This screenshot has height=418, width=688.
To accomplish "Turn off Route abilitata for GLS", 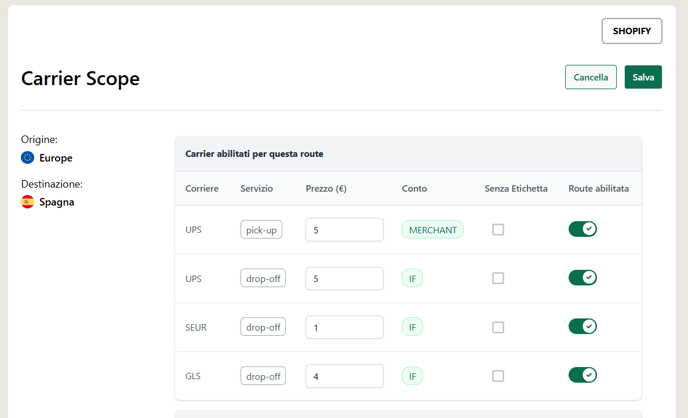I will 583,375.
